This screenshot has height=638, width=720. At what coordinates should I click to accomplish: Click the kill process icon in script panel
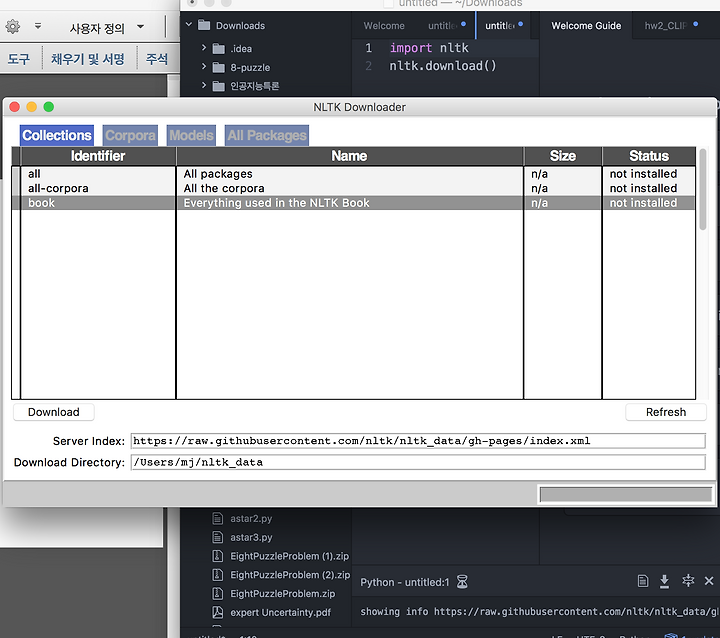[687, 581]
